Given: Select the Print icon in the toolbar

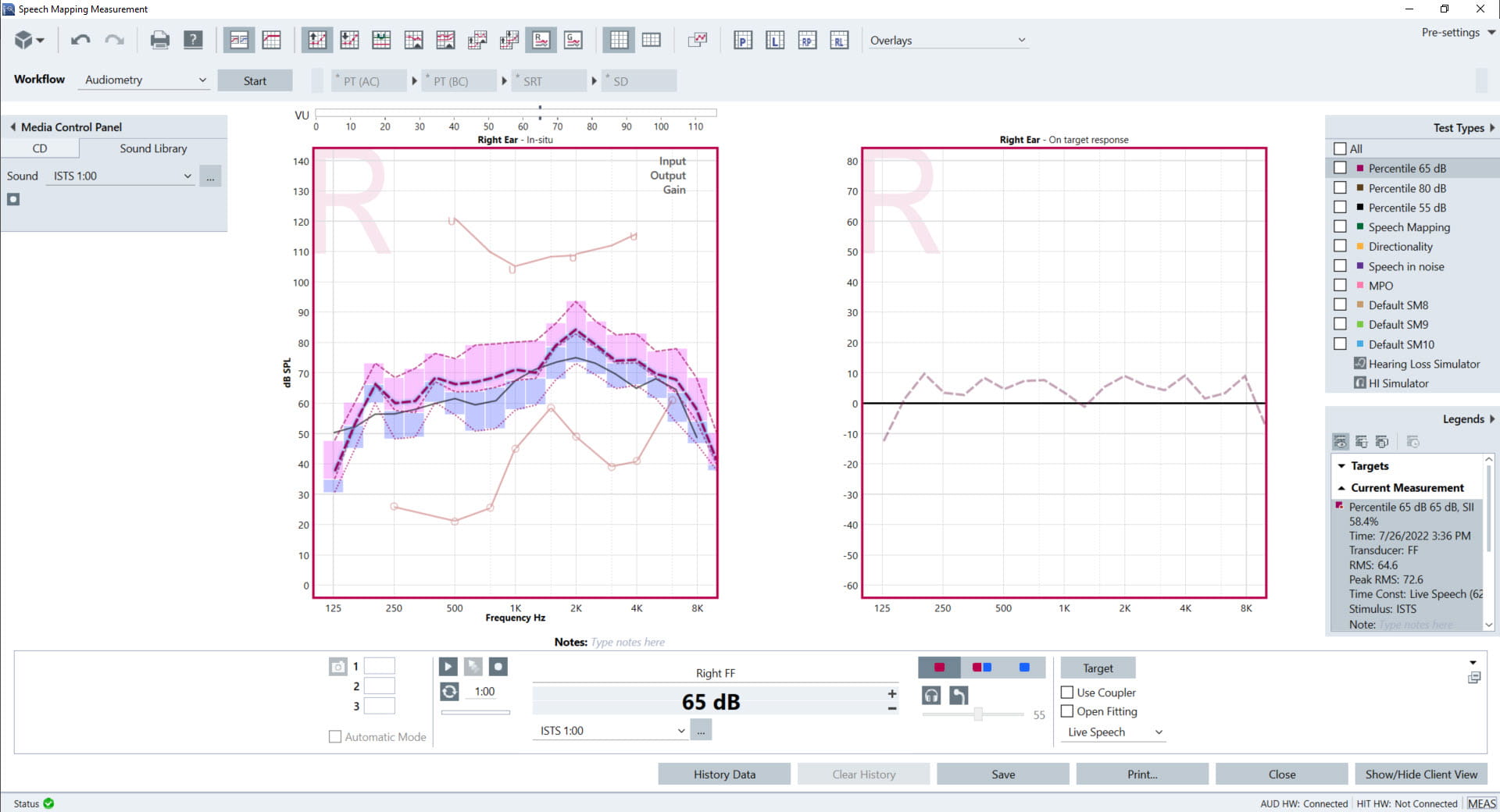Looking at the screenshot, I should pyautogui.click(x=160, y=39).
